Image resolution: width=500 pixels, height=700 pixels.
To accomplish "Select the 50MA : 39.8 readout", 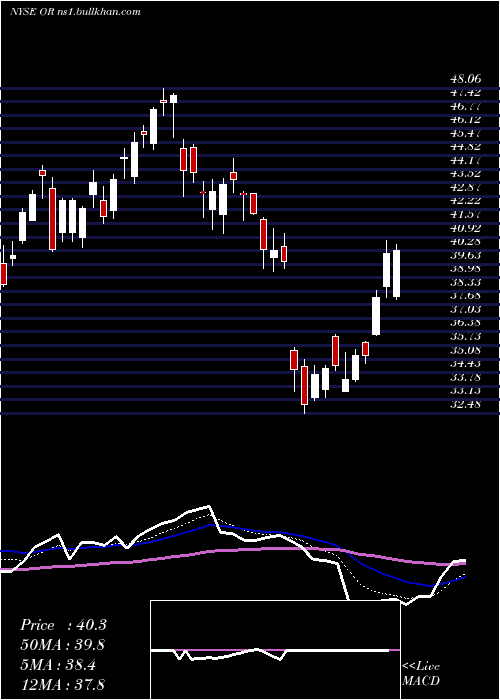I will [63, 645].
